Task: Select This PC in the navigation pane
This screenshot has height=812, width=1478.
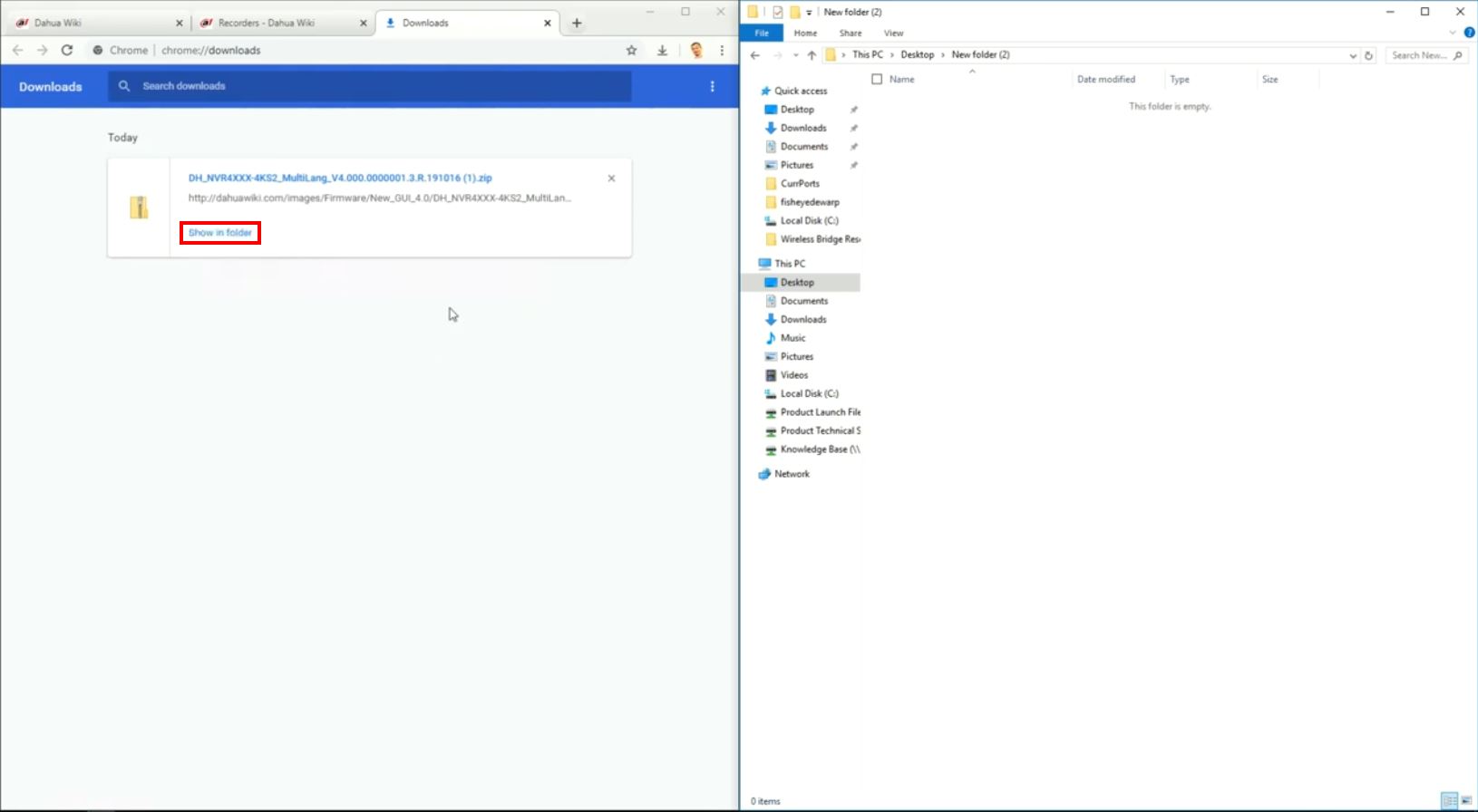Action: click(789, 264)
